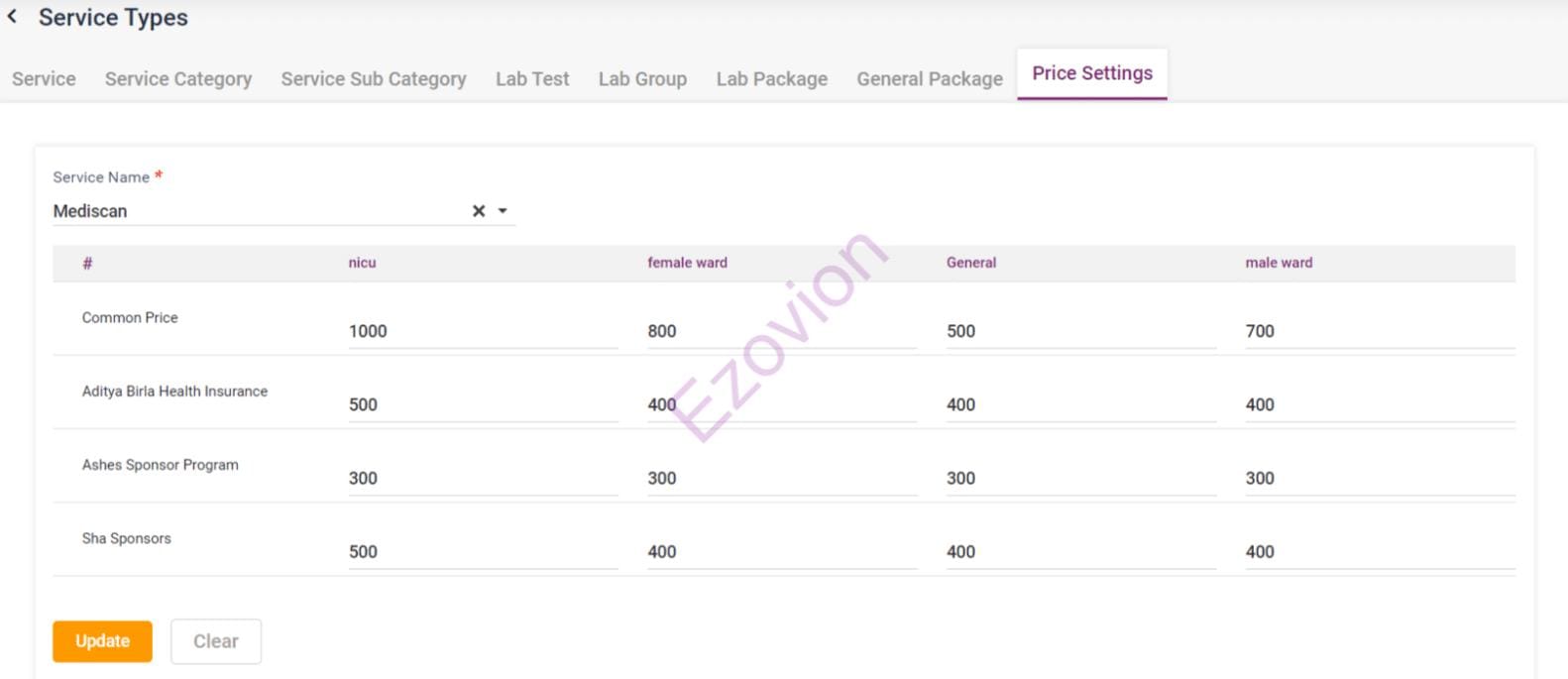Open the General Package tab

coord(930,79)
